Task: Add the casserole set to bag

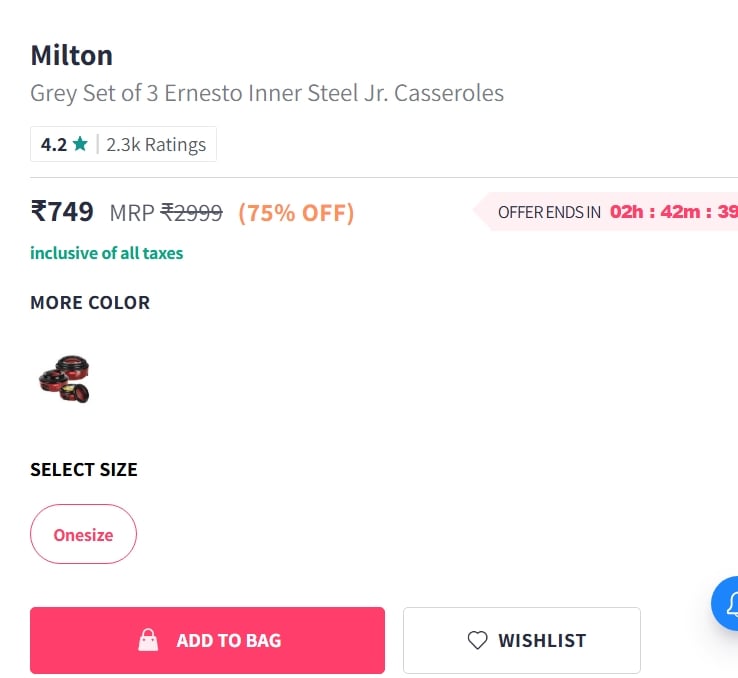Action: click(x=208, y=640)
